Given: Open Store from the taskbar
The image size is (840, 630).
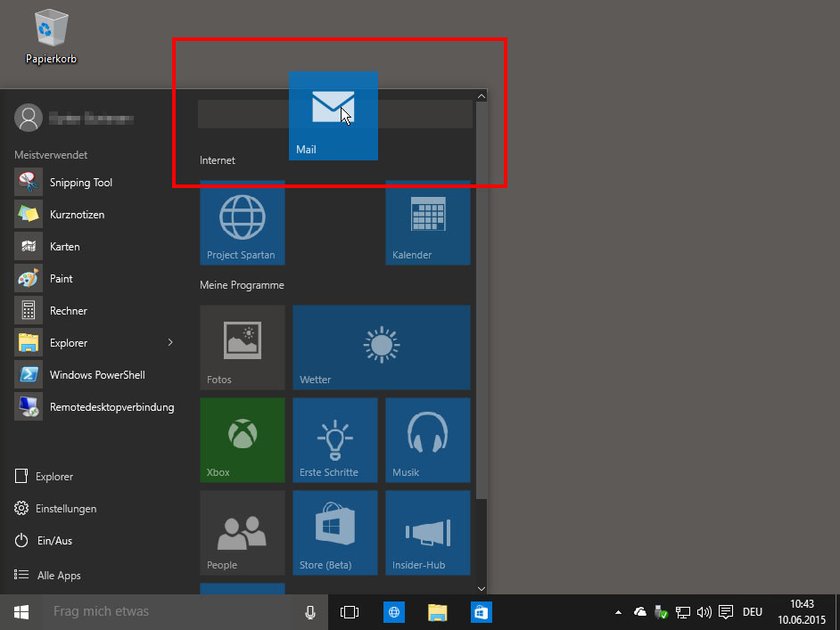Looking at the screenshot, I should click(x=481, y=612).
